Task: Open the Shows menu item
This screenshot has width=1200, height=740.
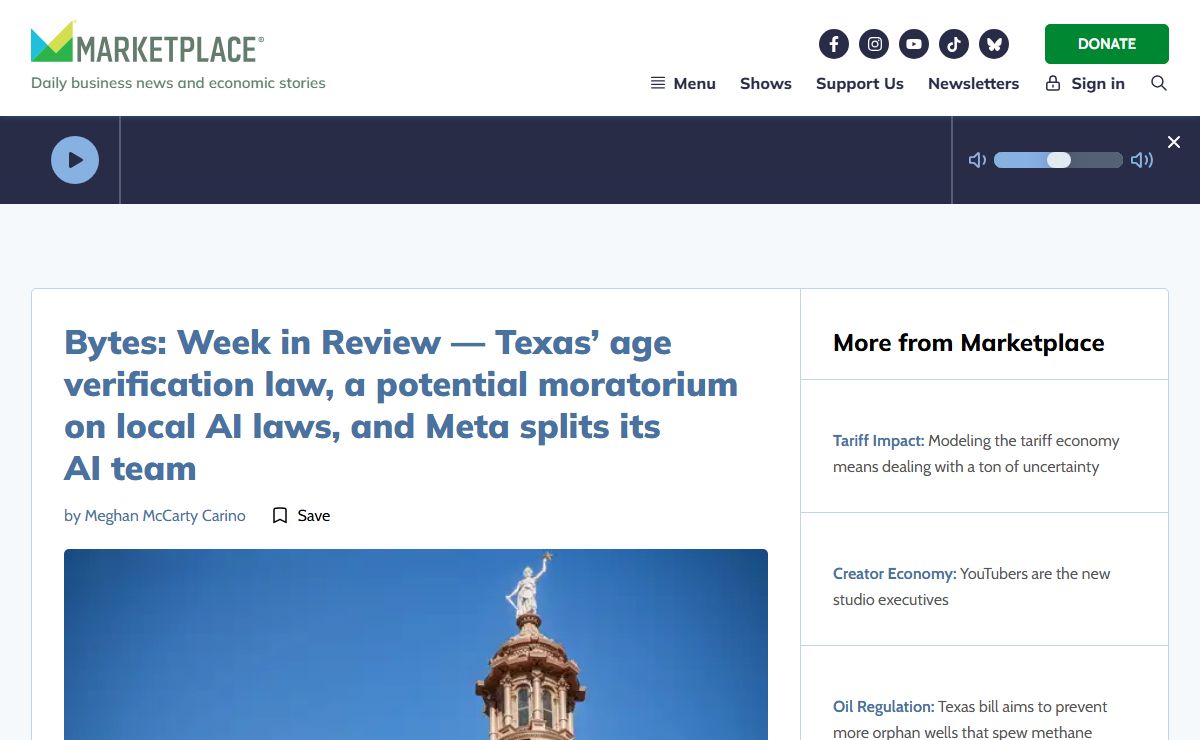Action: pos(766,83)
